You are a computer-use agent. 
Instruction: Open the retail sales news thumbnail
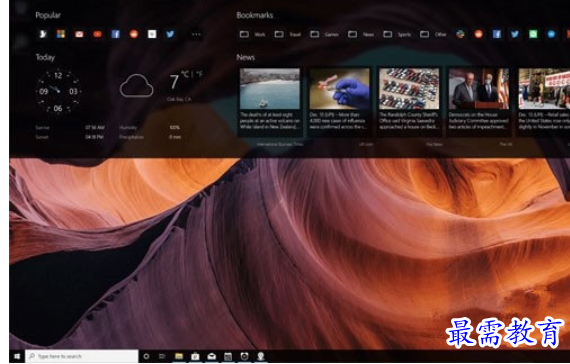tap(544, 88)
